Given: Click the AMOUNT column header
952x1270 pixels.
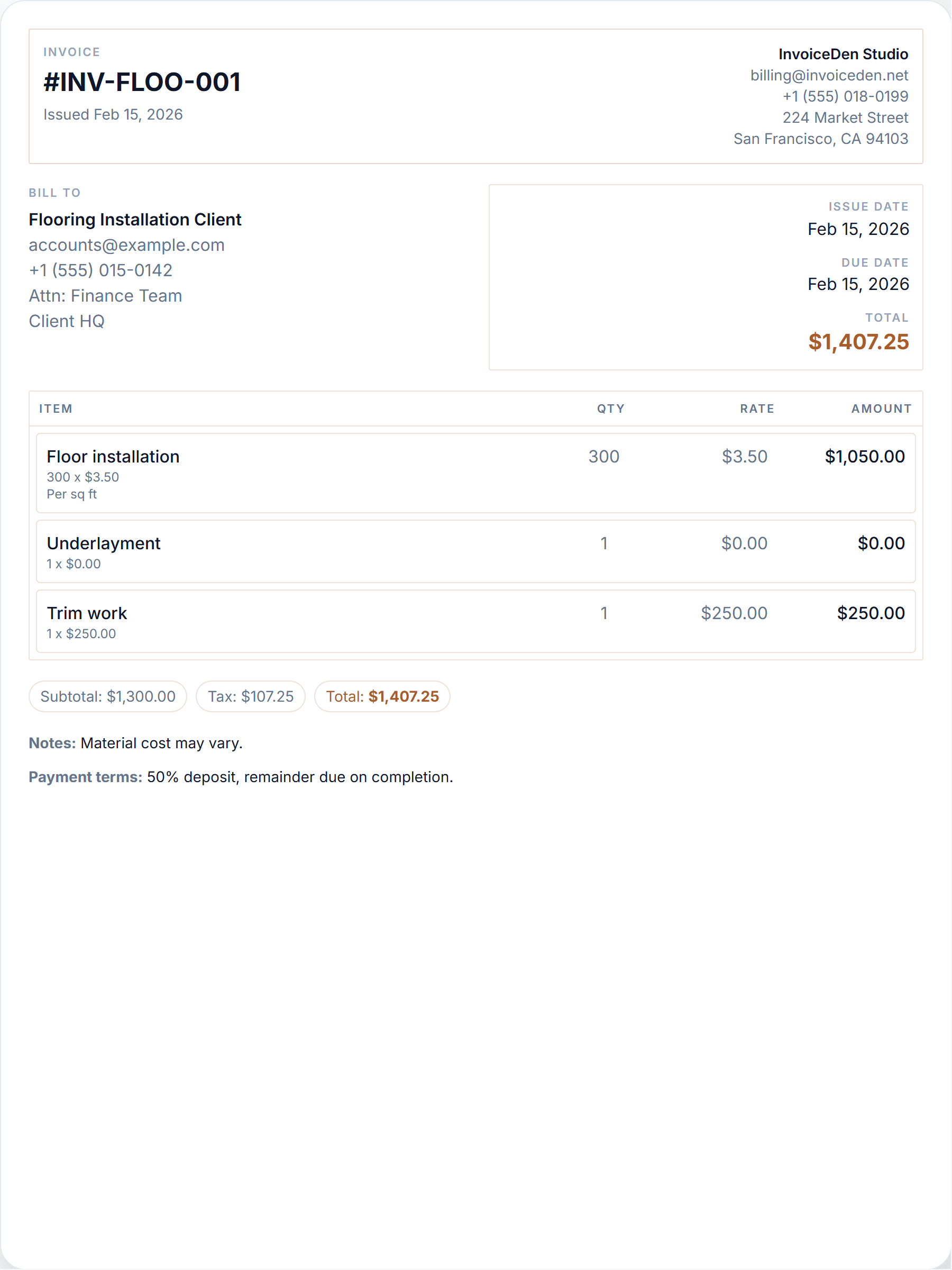Looking at the screenshot, I should tap(881, 409).
